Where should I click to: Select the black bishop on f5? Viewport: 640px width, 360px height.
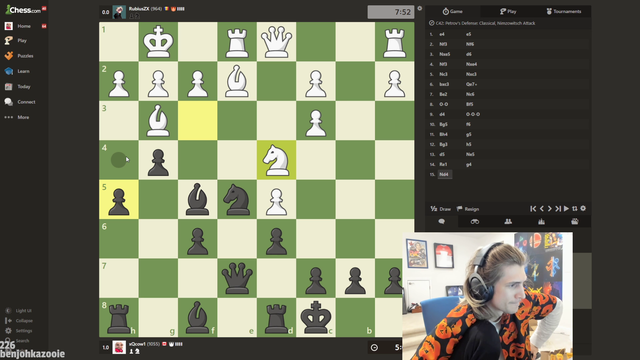tap(198, 200)
